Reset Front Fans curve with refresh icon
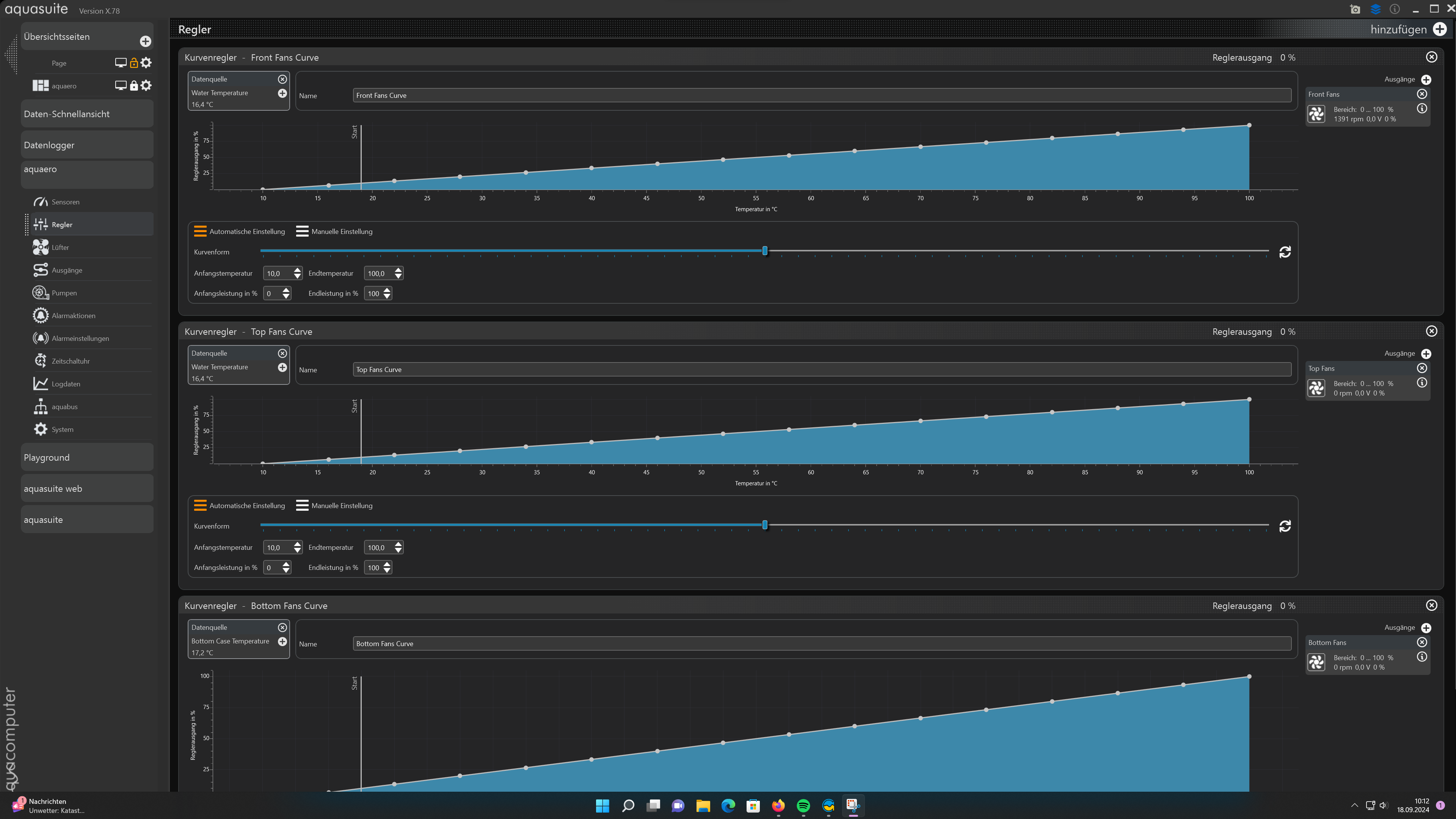This screenshot has width=1456, height=819. 1285,252
